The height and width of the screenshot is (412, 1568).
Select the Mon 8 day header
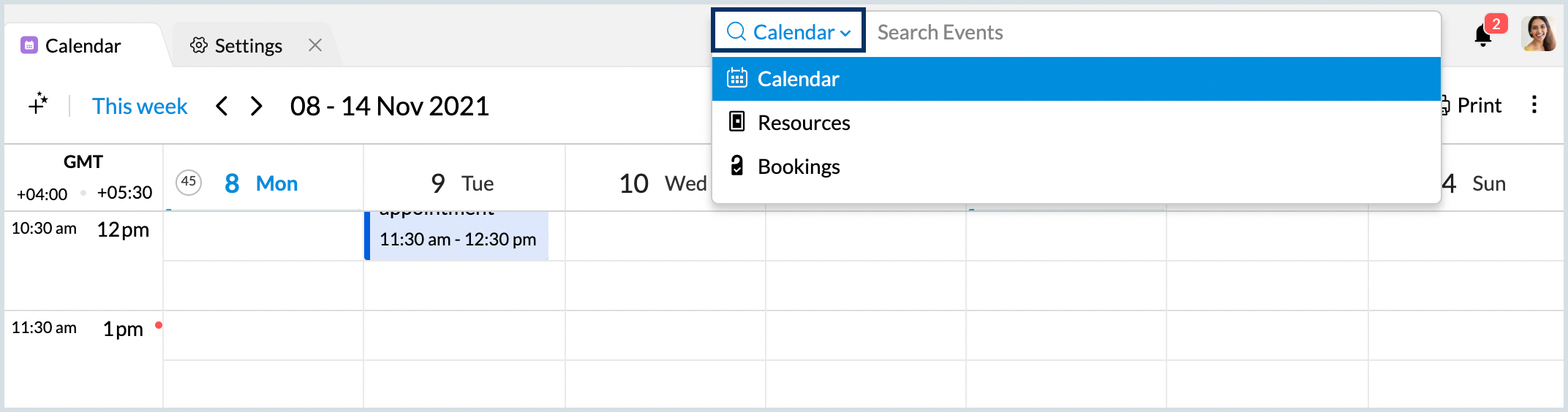click(x=261, y=183)
